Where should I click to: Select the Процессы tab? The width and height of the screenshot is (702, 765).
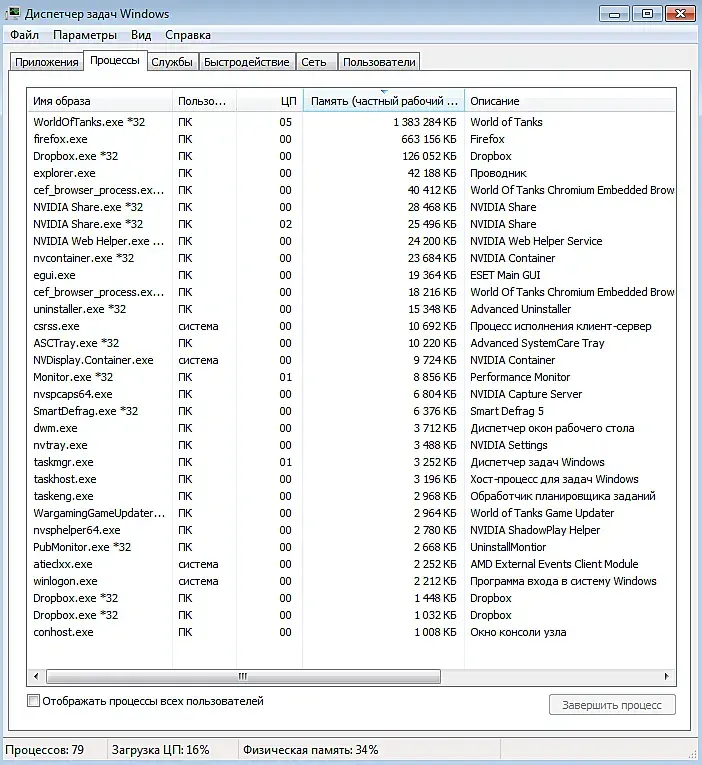pos(115,60)
